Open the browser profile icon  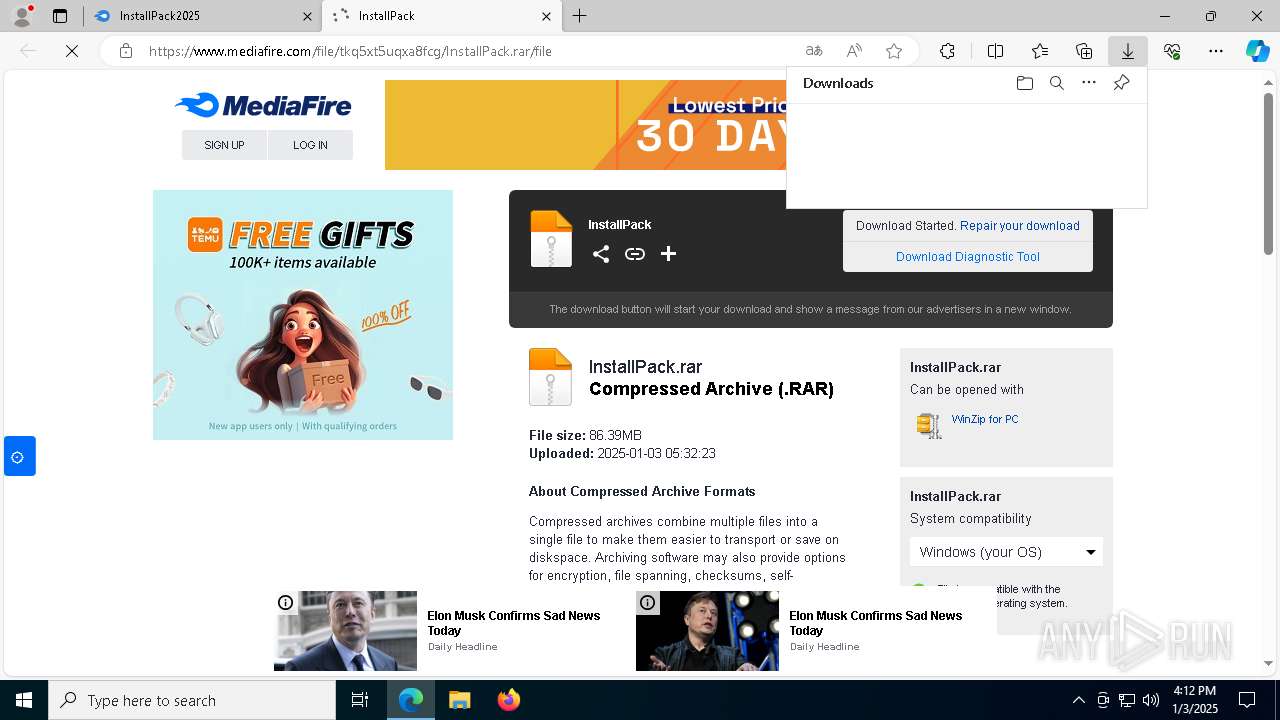[22, 16]
